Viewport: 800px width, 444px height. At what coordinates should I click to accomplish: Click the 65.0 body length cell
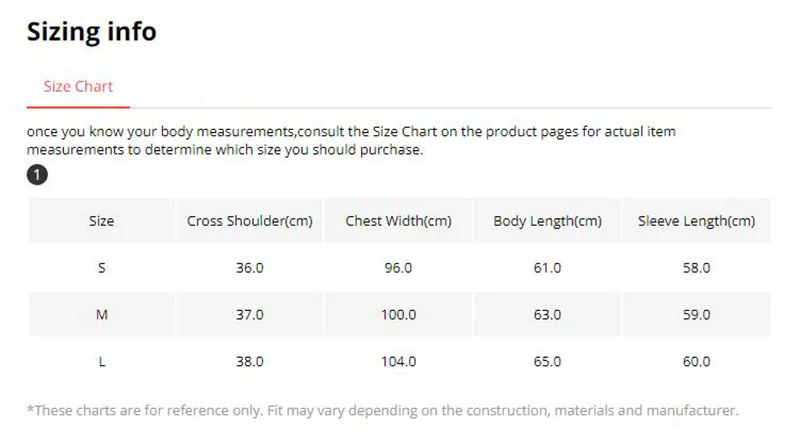pyautogui.click(x=547, y=361)
